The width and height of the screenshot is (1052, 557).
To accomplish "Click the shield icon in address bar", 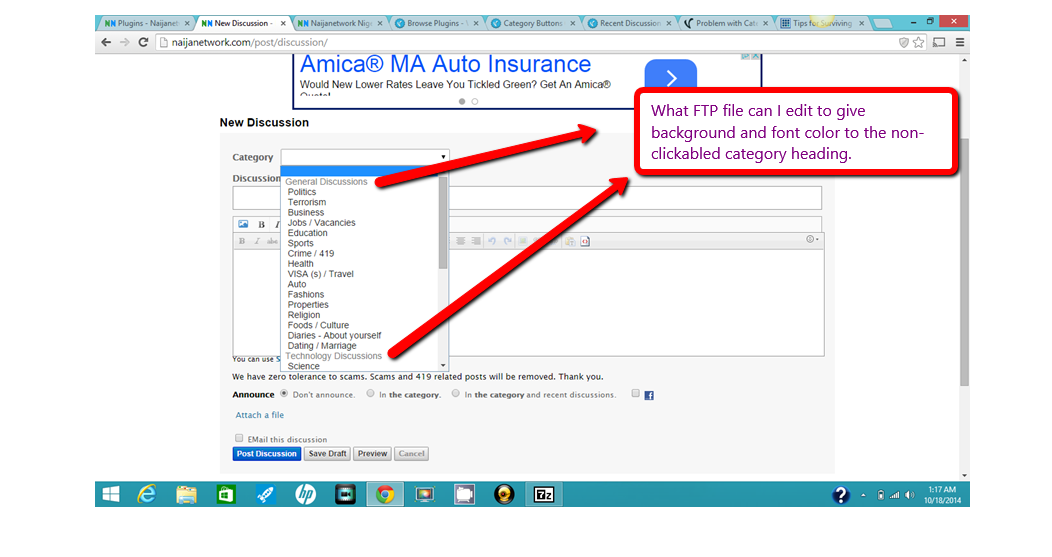I will point(904,42).
